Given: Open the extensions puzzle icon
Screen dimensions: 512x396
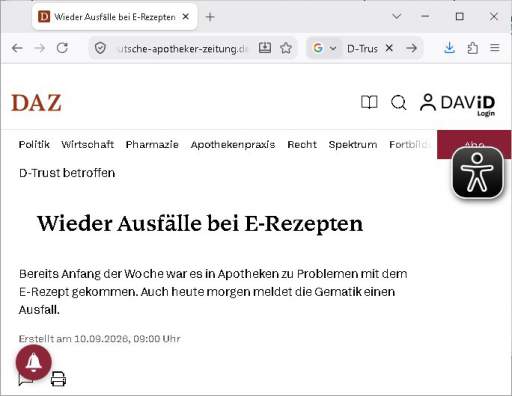Looking at the screenshot, I should click(x=472, y=48).
